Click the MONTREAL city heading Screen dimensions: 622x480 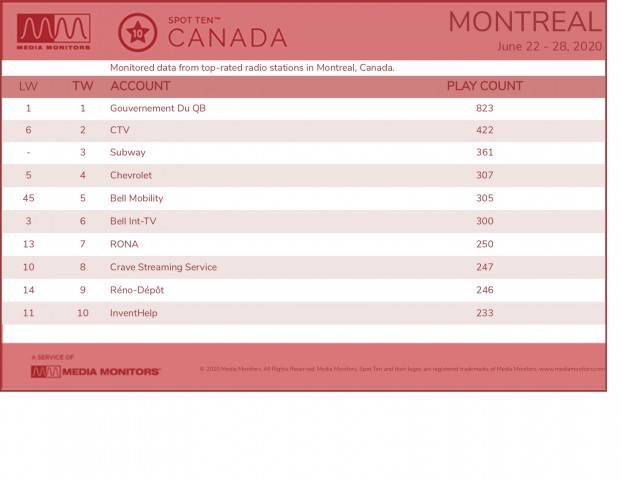coord(525,22)
